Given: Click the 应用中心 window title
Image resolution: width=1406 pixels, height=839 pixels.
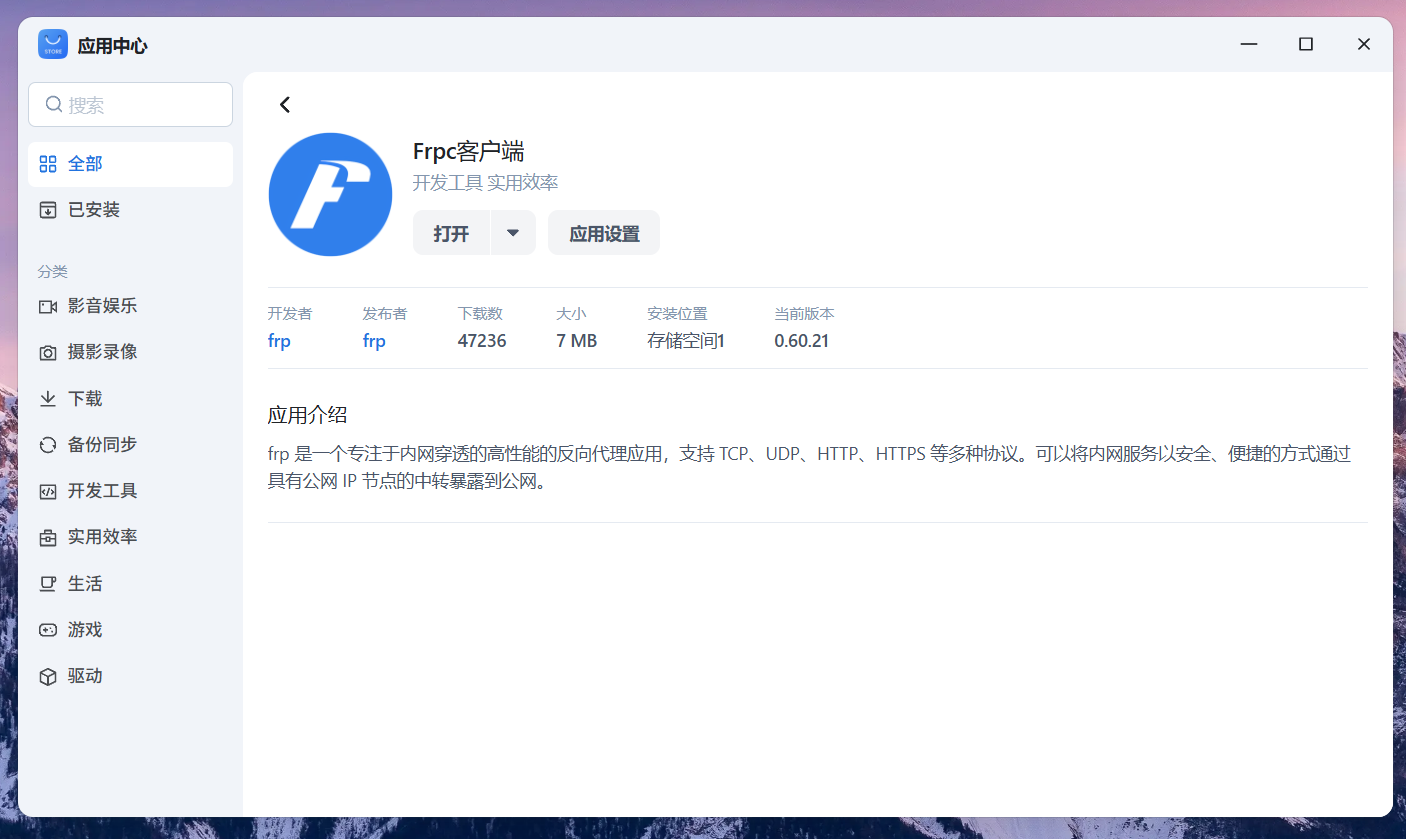Looking at the screenshot, I should coord(113,46).
